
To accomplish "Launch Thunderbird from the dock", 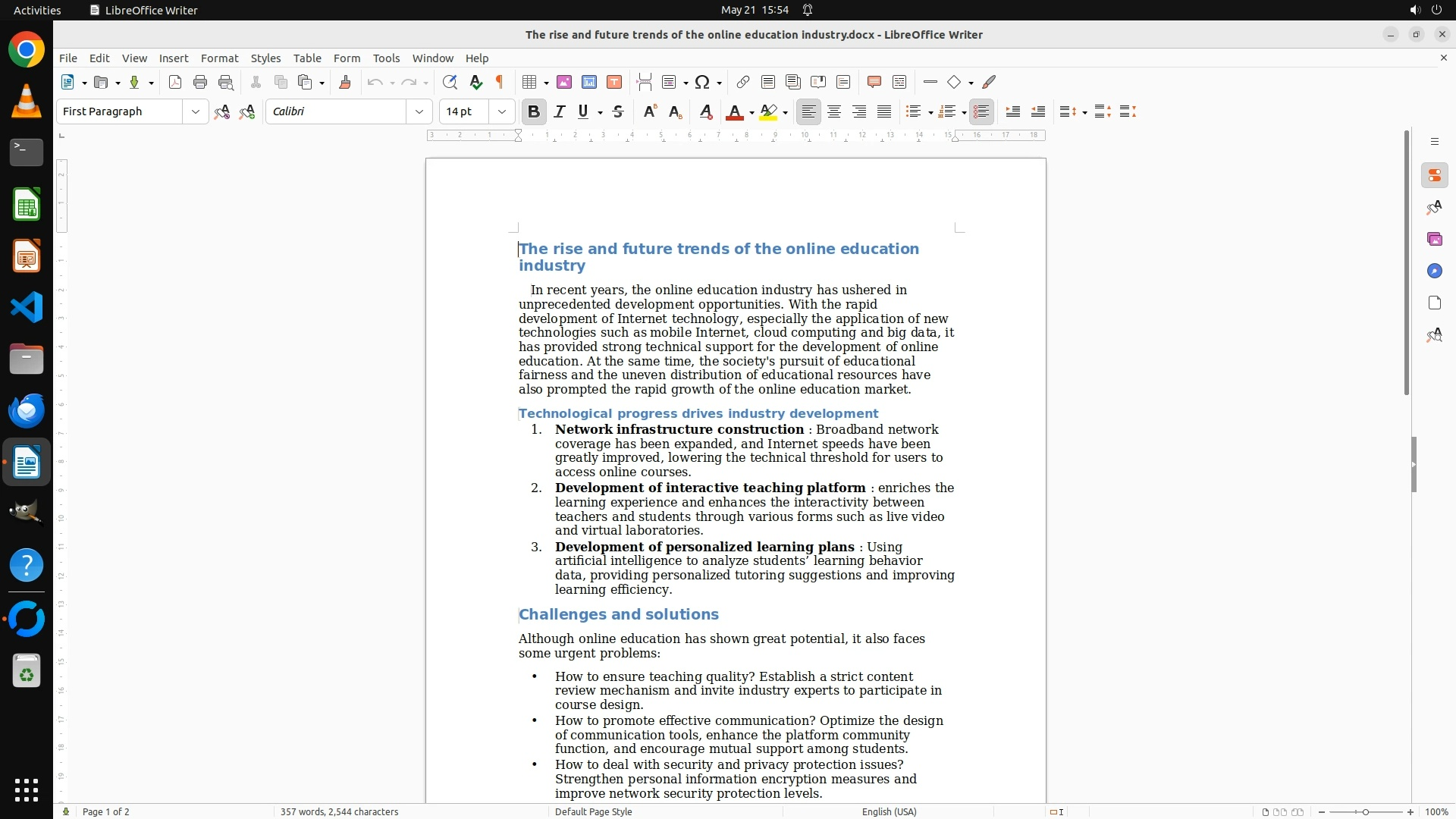I will click(x=27, y=410).
